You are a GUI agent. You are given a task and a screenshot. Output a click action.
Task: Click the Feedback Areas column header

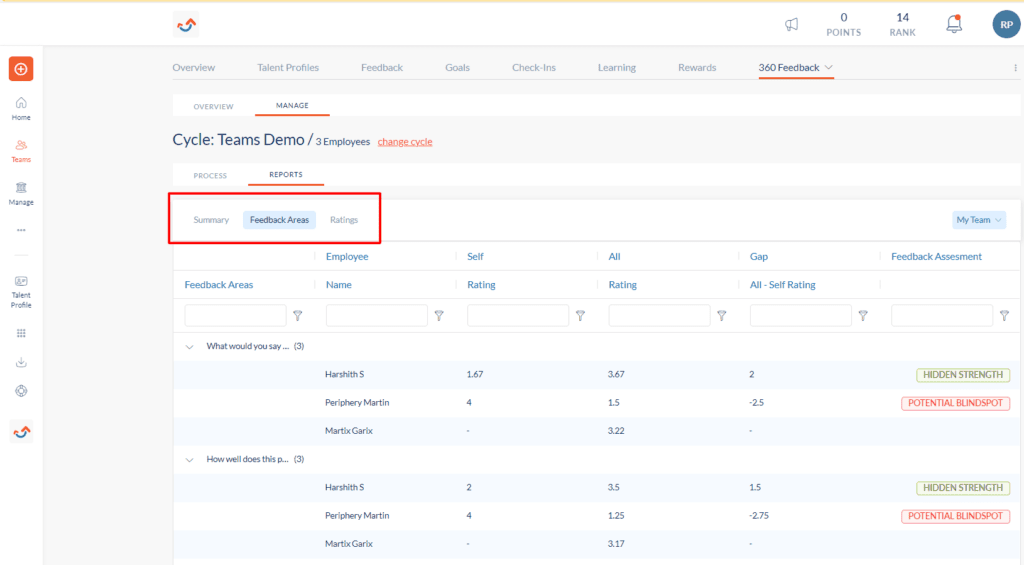point(219,285)
